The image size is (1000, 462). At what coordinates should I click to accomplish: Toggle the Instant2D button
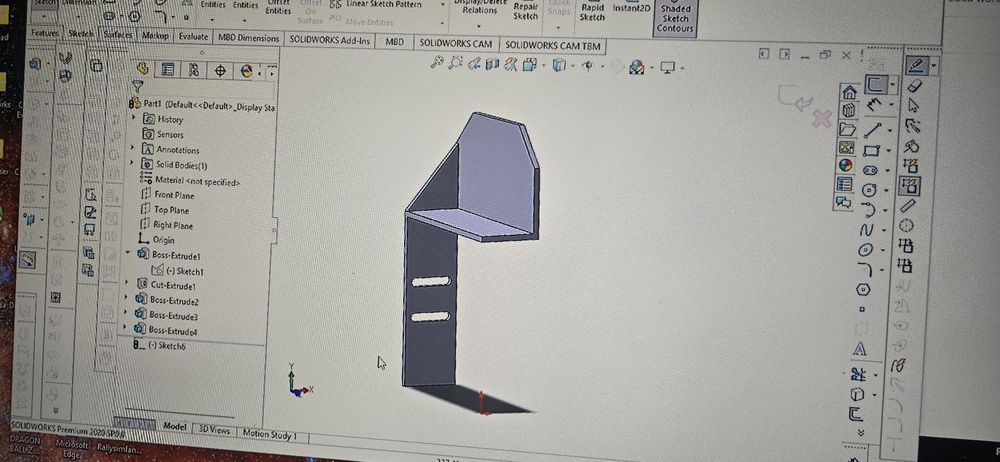pos(631,8)
